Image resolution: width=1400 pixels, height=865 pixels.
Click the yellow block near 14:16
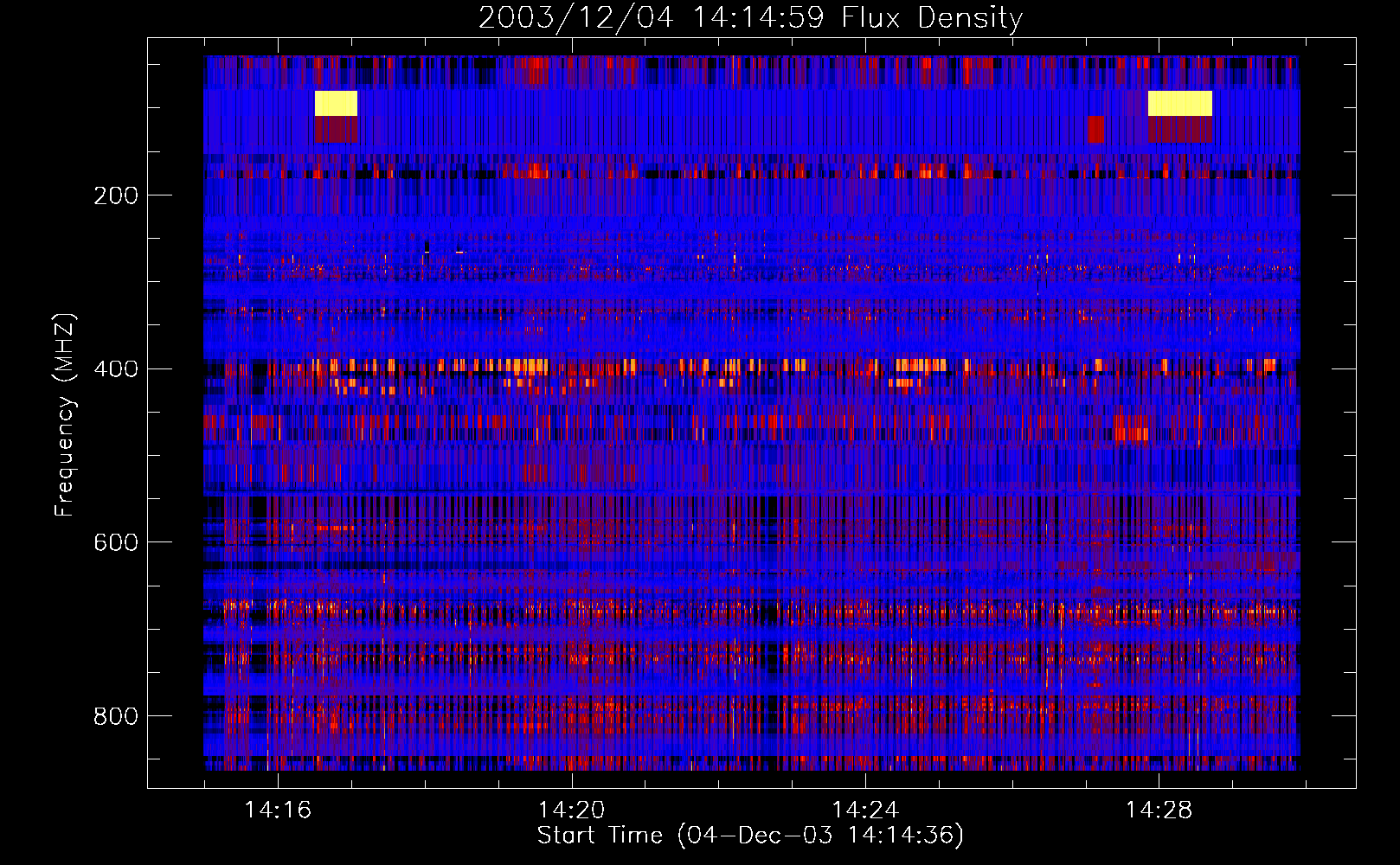[336, 103]
